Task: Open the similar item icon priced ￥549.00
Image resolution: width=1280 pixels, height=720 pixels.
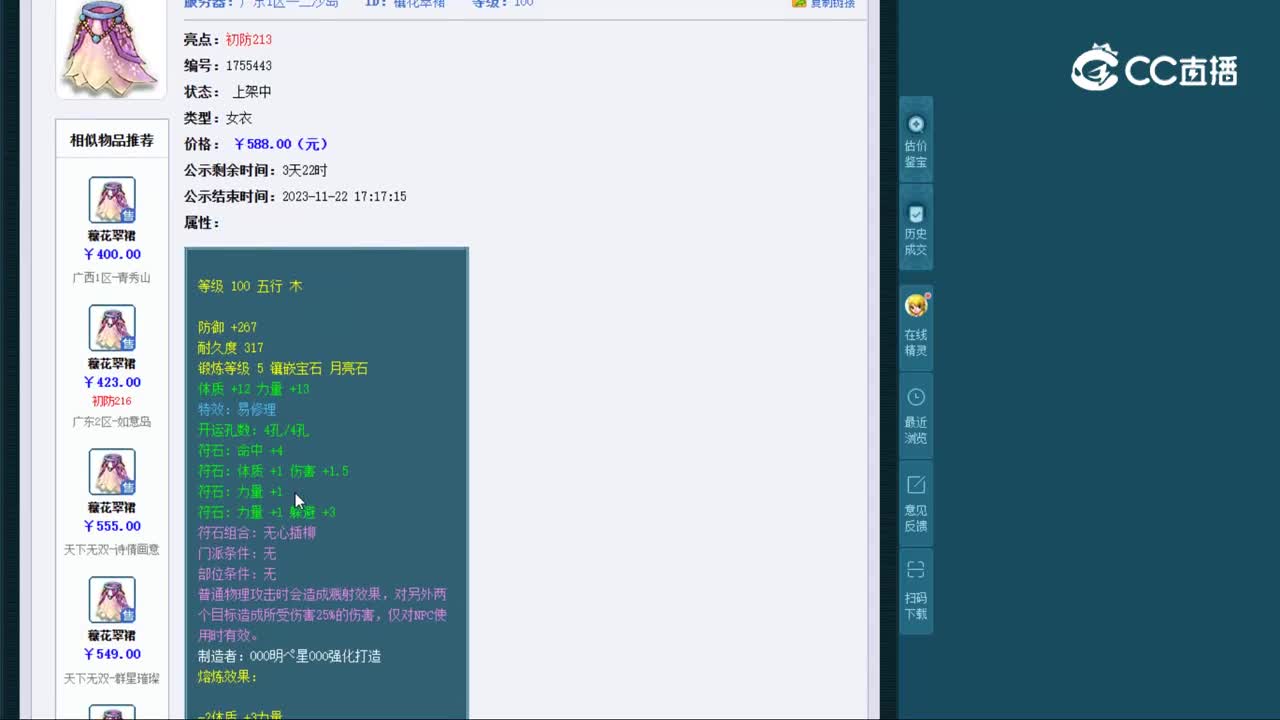Action: pos(112,600)
